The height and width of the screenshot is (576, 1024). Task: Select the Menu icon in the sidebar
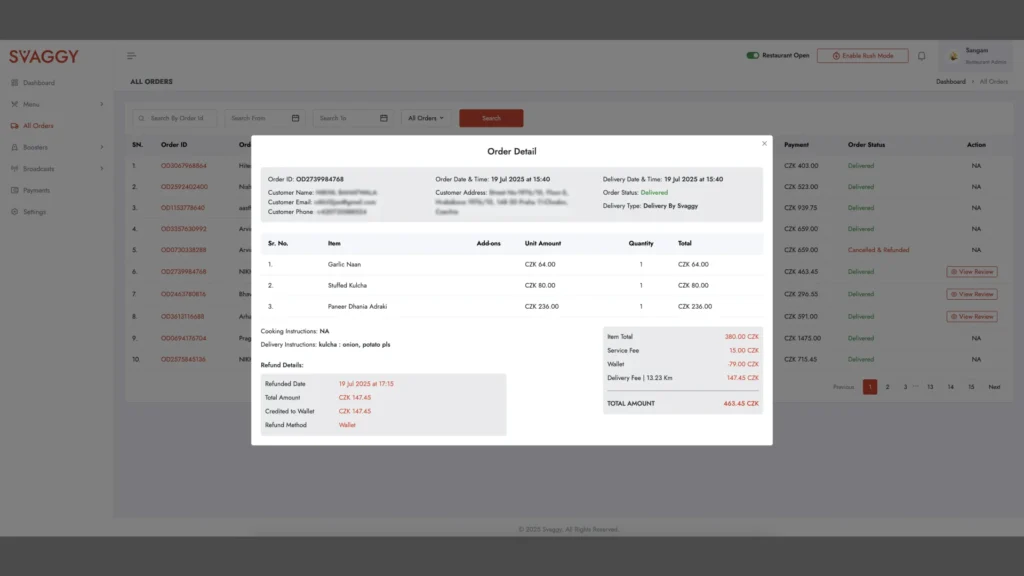[x=13, y=104]
